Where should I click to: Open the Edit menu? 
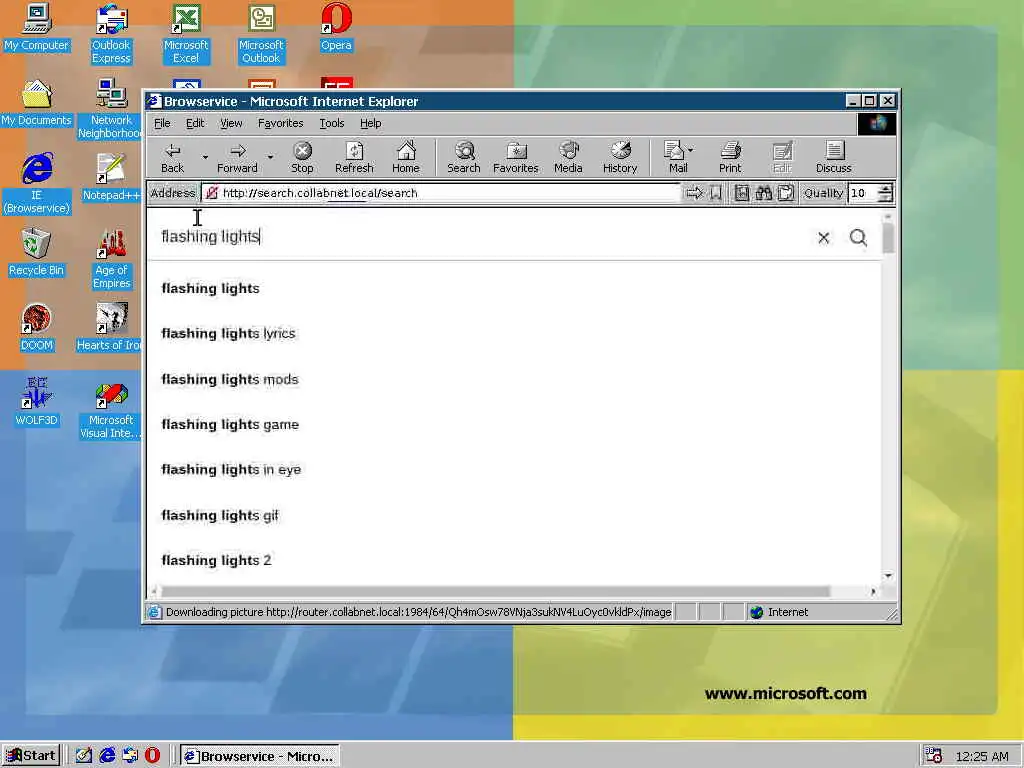195,123
